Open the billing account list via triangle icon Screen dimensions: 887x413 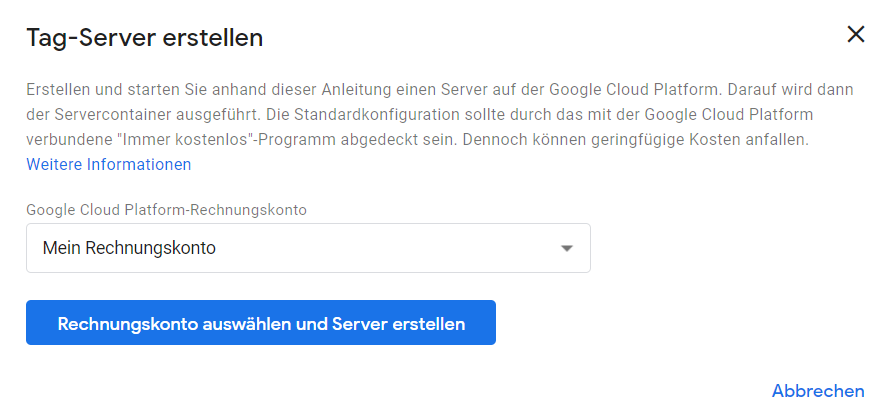[567, 248]
